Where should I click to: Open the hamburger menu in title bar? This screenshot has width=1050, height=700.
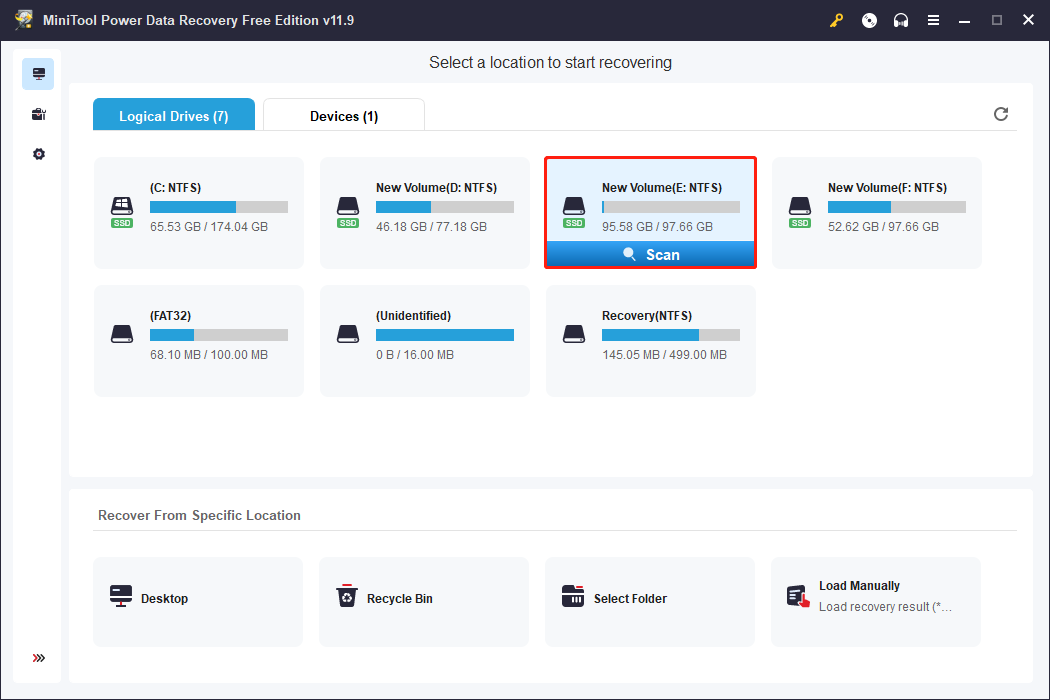tap(933, 20)
